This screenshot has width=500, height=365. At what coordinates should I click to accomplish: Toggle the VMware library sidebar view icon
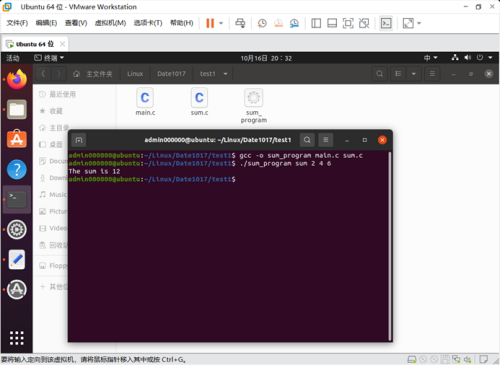pyautogui.click(x=316, y=23)
